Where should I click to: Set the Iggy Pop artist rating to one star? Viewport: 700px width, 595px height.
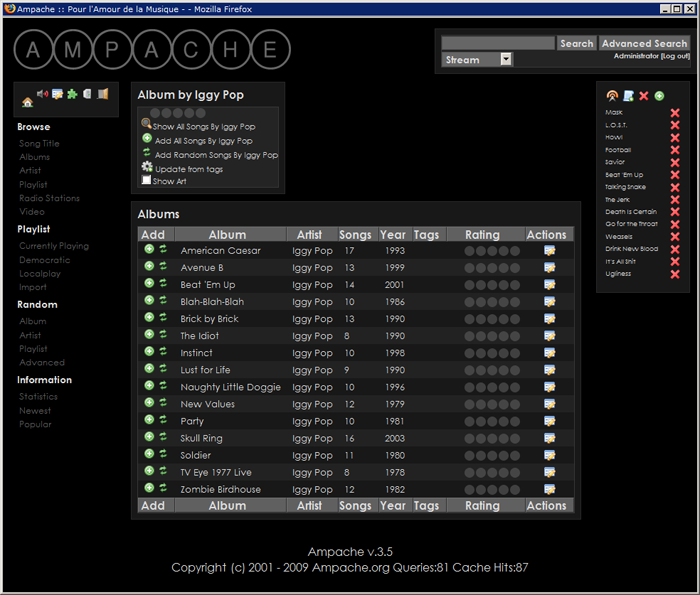[x=155, y=113]
